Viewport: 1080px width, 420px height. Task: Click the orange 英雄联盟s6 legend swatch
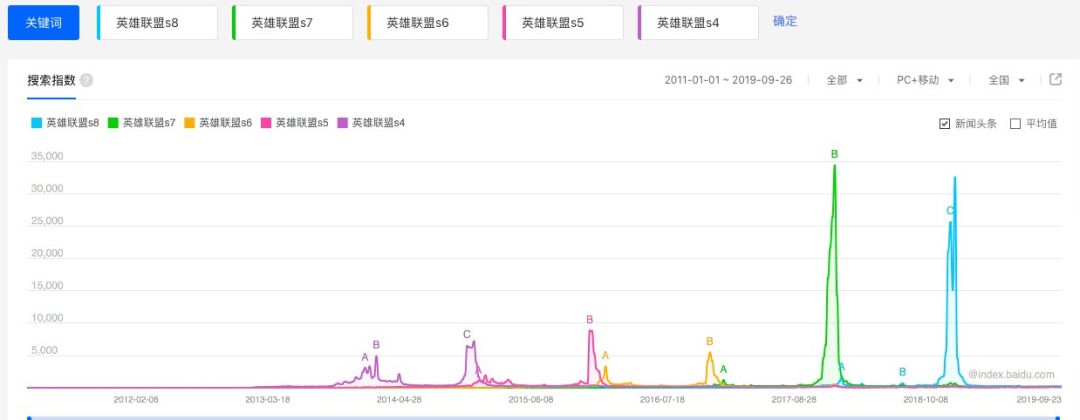pos(189,123)
